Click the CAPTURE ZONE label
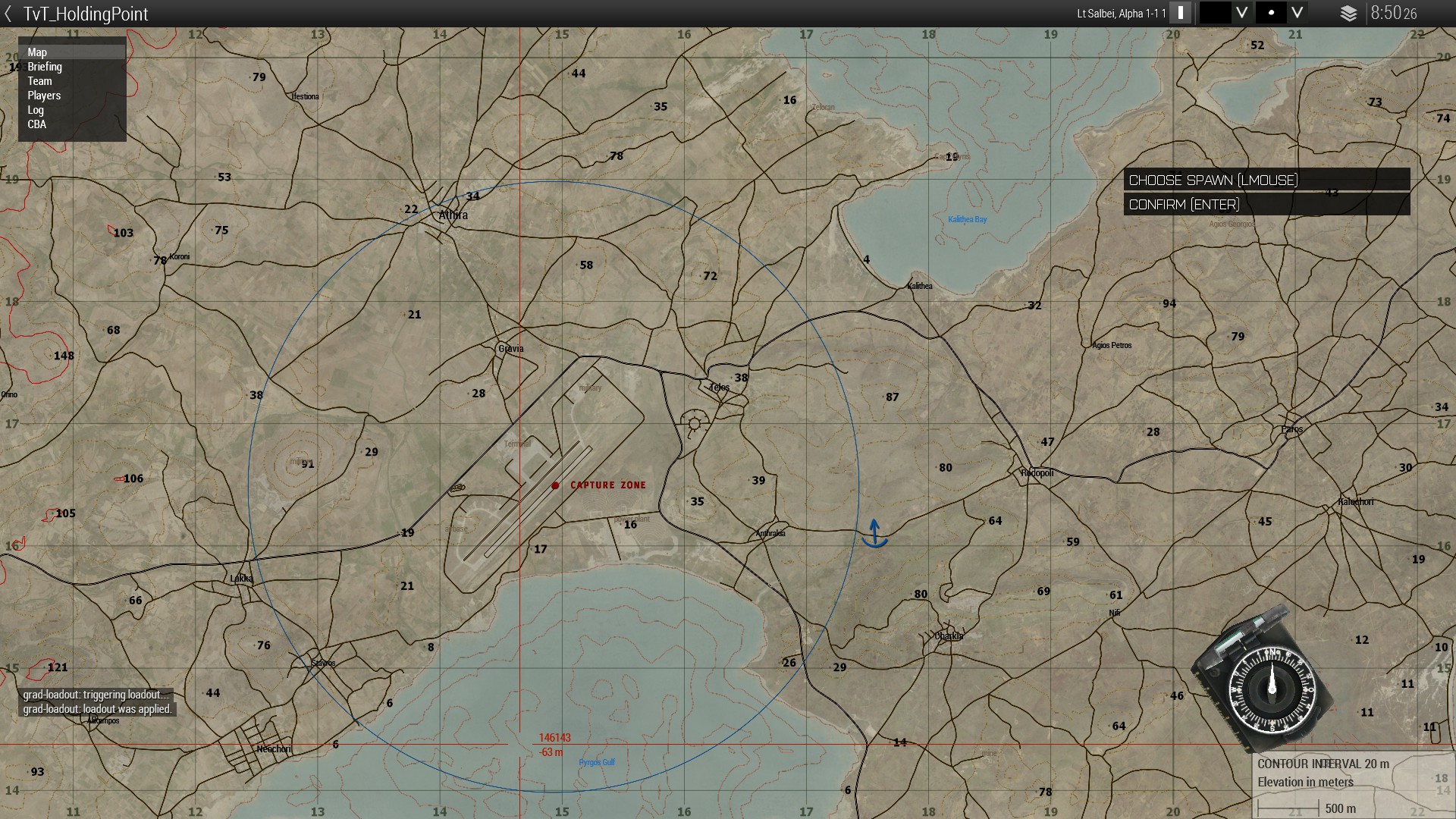1456x819 pixels. [x=608, y=485]
